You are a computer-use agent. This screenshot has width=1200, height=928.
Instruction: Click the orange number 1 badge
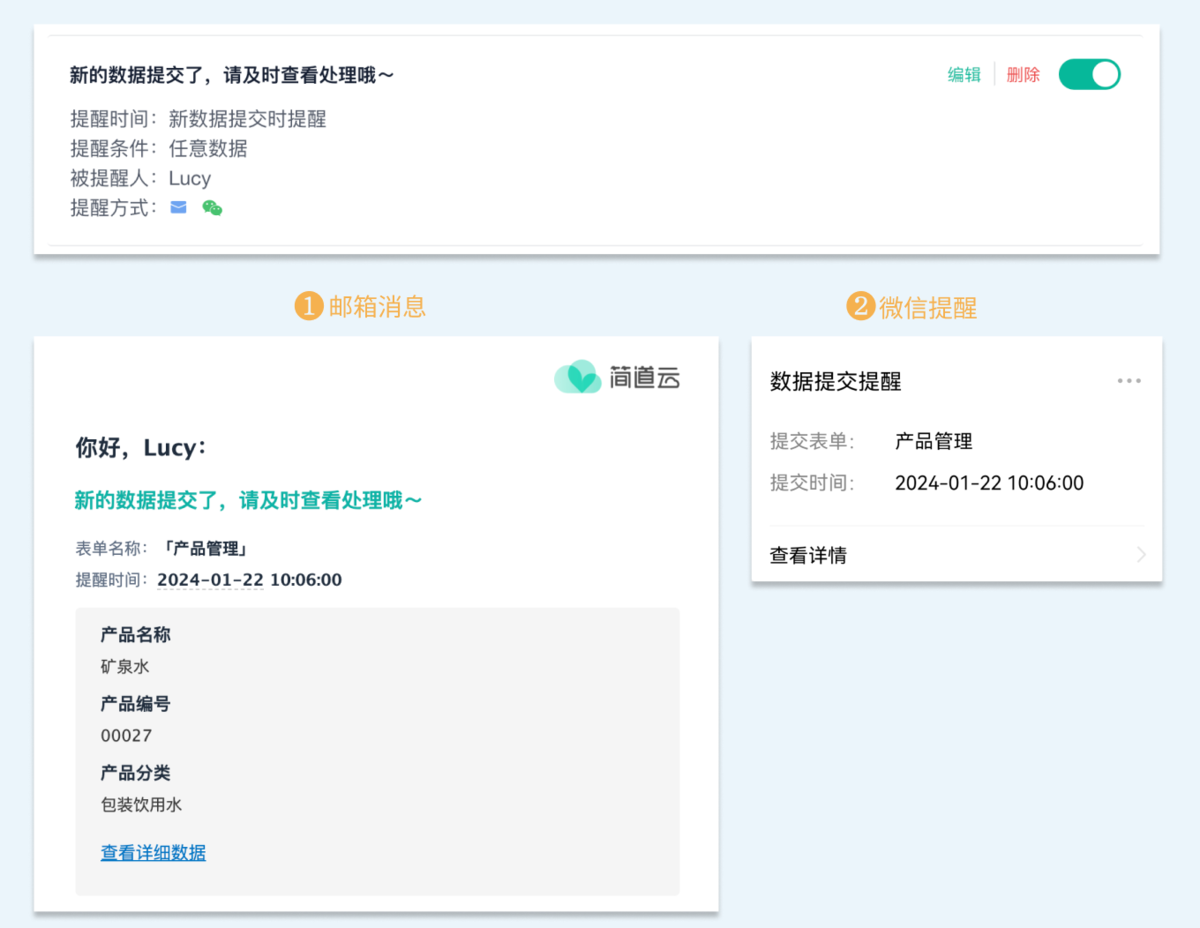(309, 306)
